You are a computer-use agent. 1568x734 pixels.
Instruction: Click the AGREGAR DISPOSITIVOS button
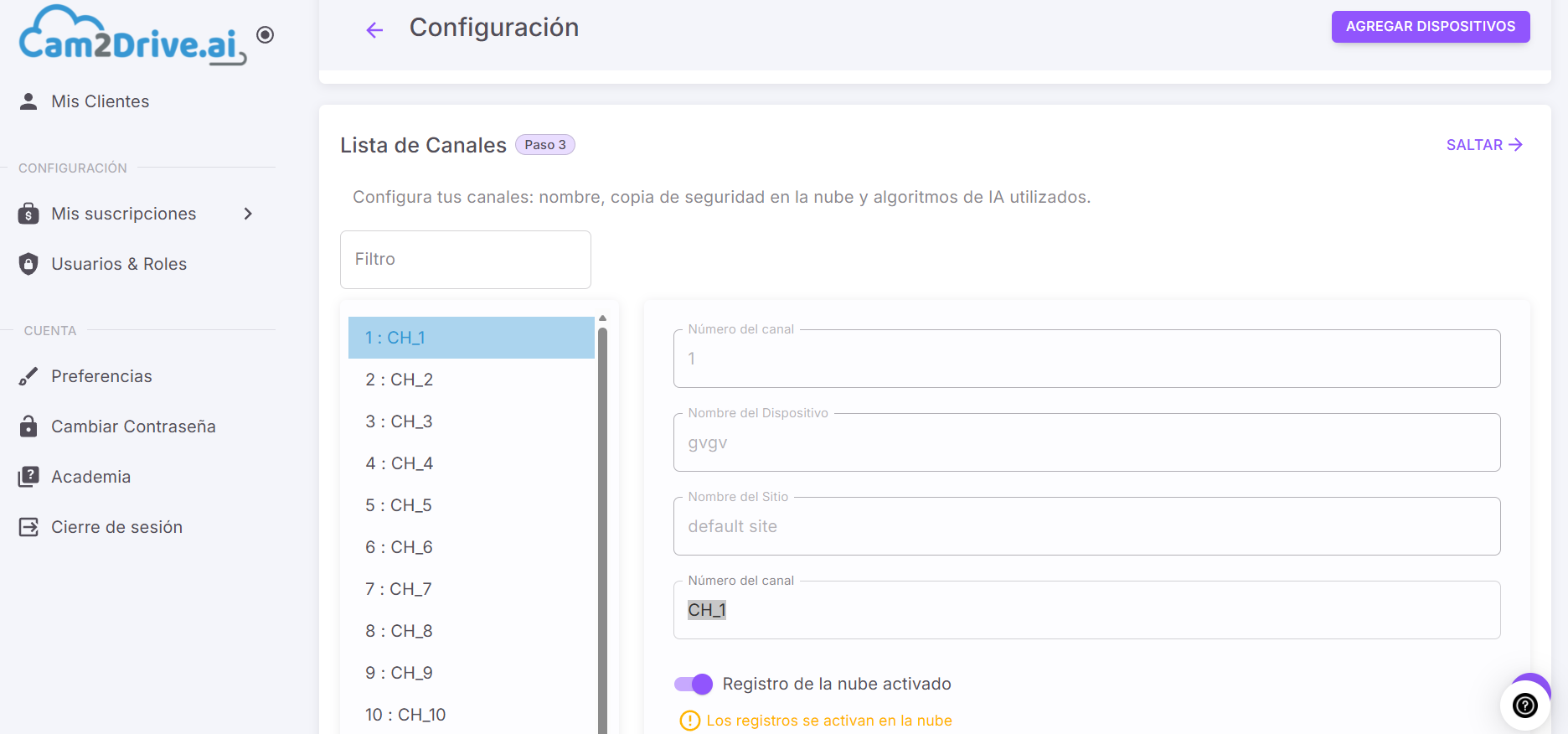[1431, 27]
